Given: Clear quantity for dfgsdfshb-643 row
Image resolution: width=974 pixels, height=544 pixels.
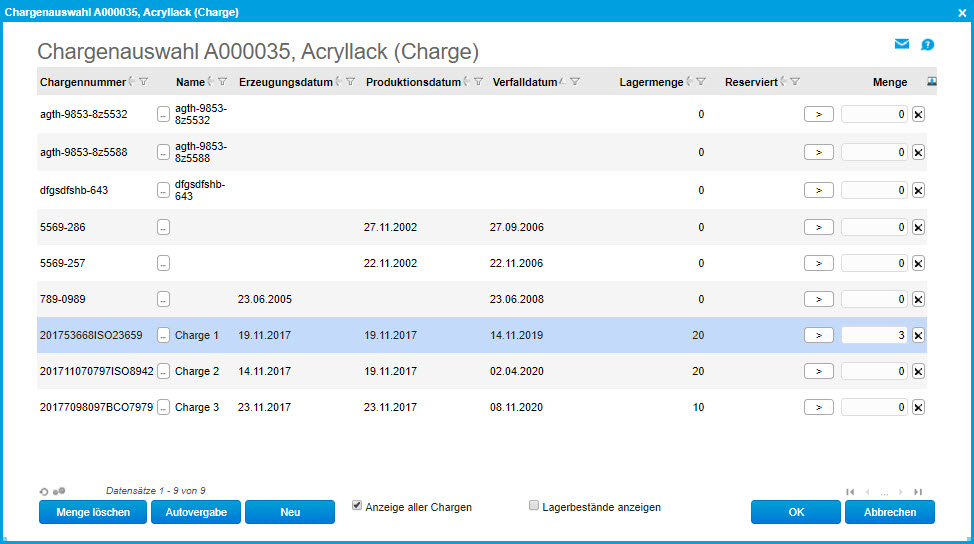Looking at the screenshot, I should click(x=918, y=190).
